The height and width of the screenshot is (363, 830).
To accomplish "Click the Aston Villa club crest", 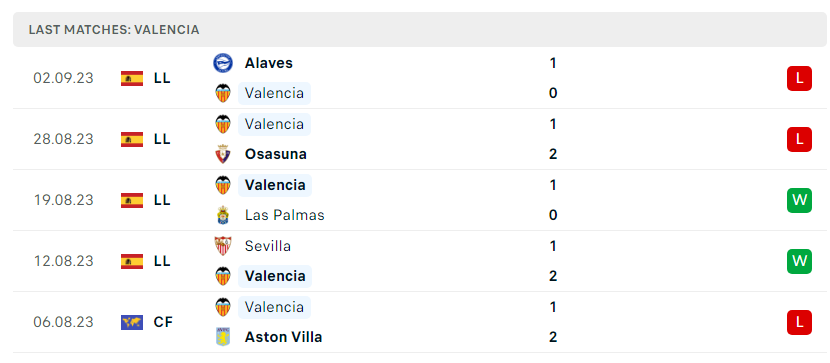I will coord(223,337).
